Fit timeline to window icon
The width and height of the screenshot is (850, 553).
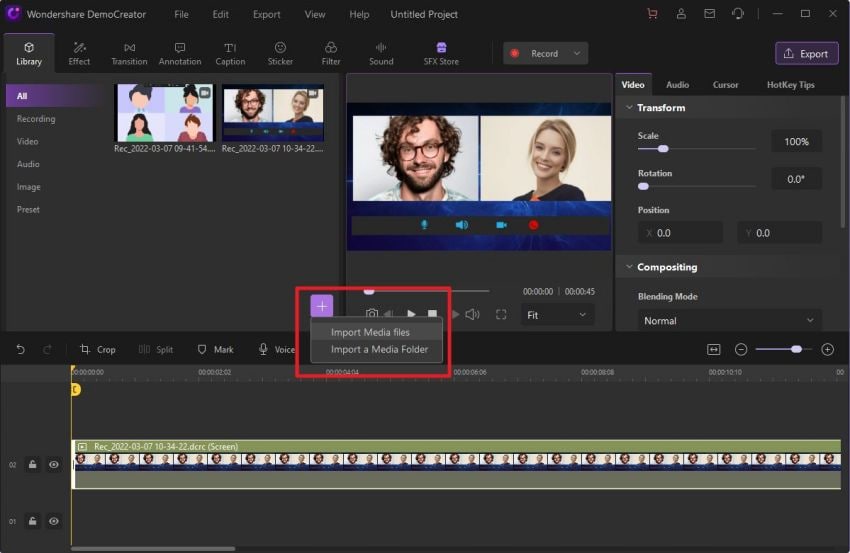tap(714, 350)
